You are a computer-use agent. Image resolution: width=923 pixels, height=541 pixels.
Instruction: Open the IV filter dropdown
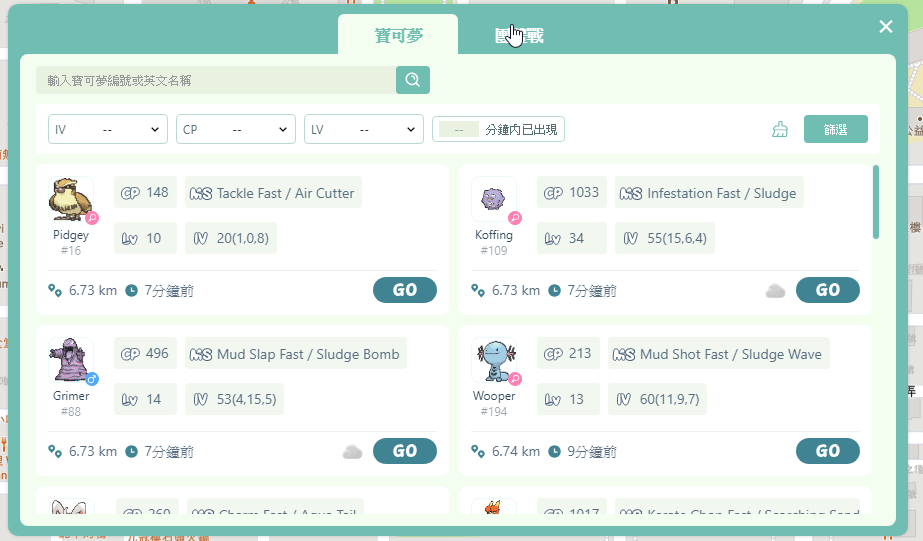pos(108,129)
